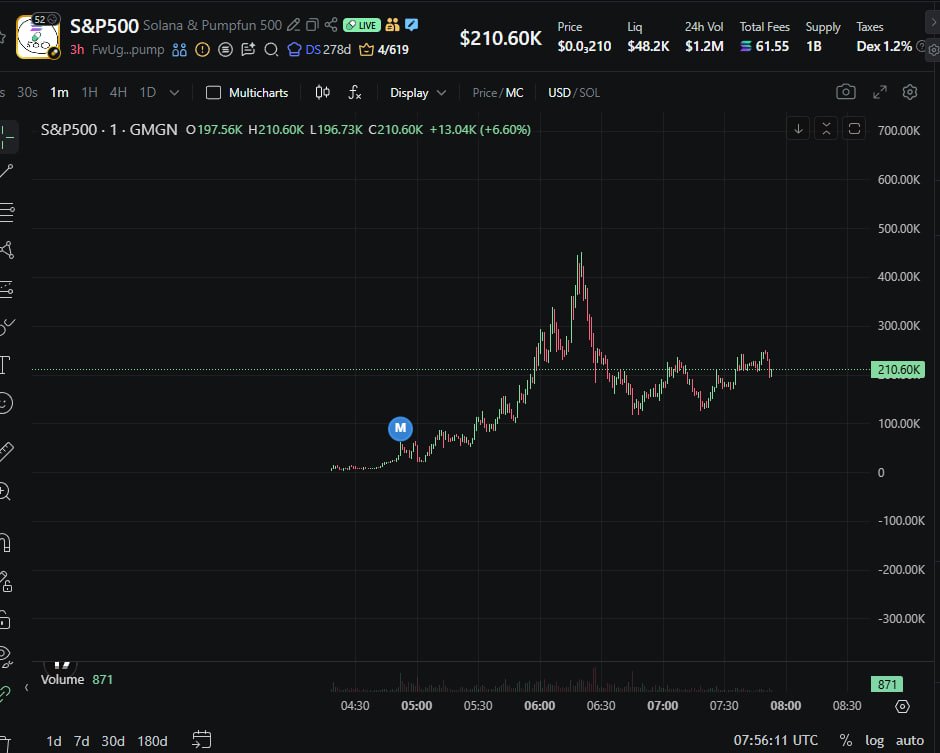Set chart range to 1d
Image resolution: width=940 pixels, height=753 pixels.
pos(54,741)
